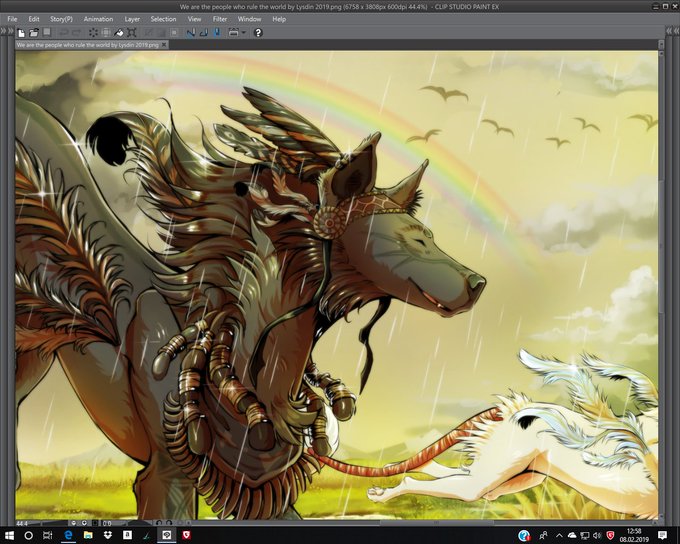Screen dimensions: 680x544
Task: Open the View menu
Action: tap(194, 19)
